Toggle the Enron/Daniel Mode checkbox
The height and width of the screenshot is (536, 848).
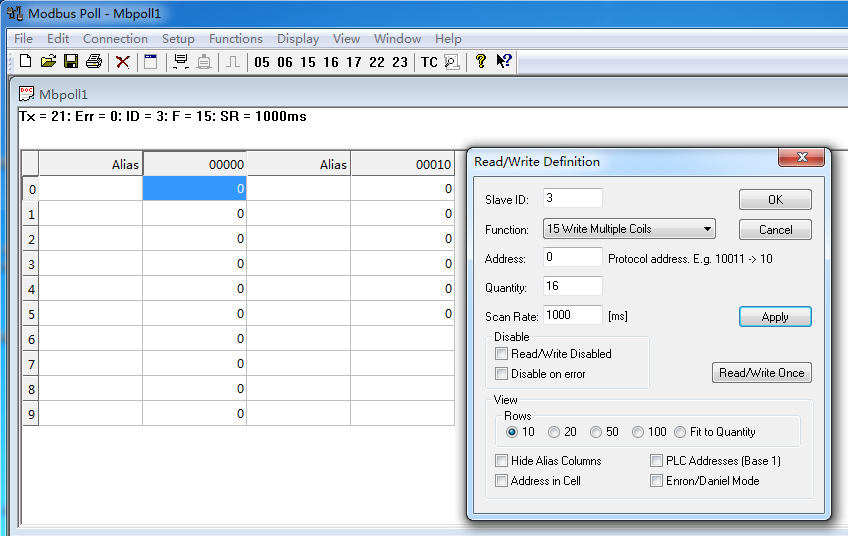click(657, 481)
